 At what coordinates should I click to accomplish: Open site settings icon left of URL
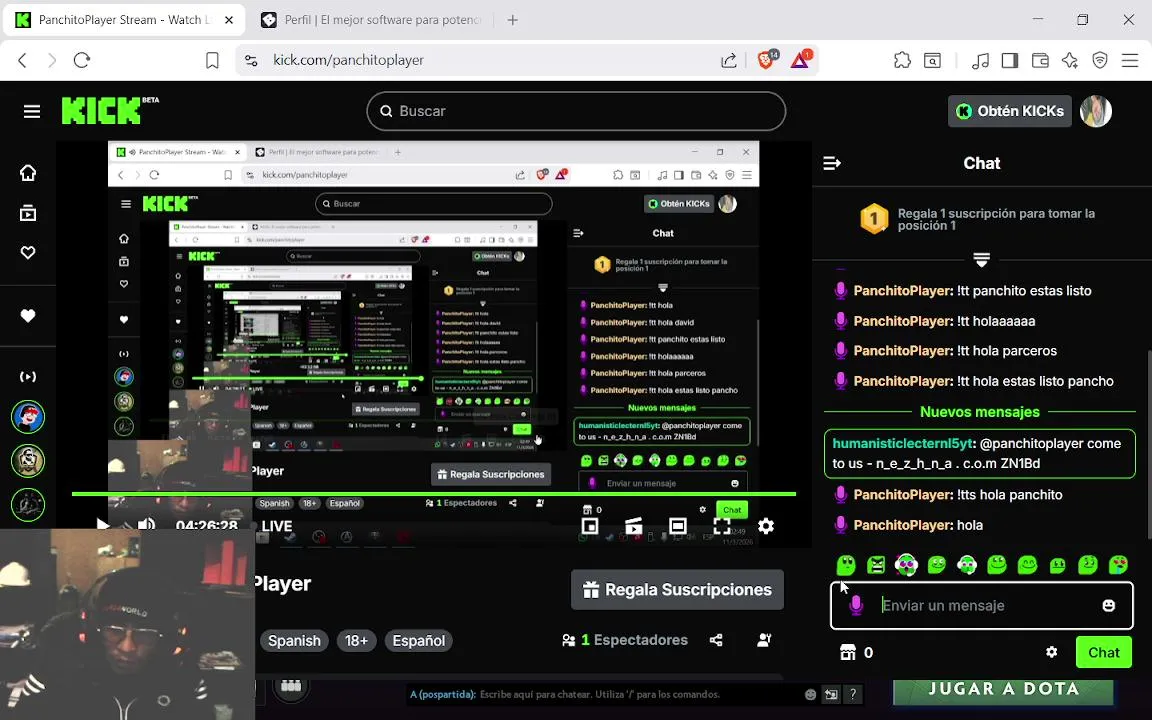pos(251,60)
